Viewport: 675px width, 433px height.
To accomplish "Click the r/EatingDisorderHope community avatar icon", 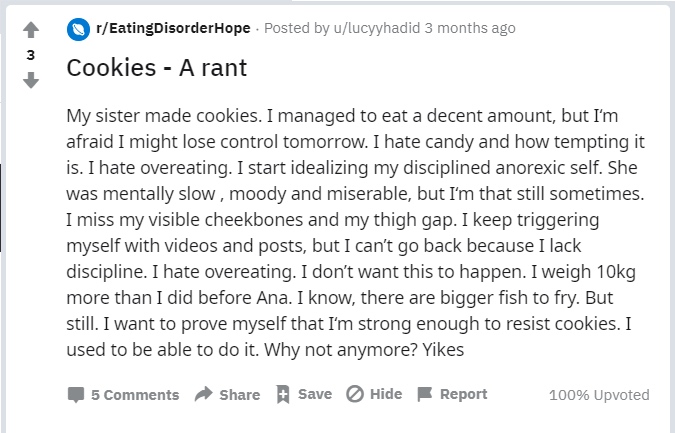I will [x=78, y=29].
